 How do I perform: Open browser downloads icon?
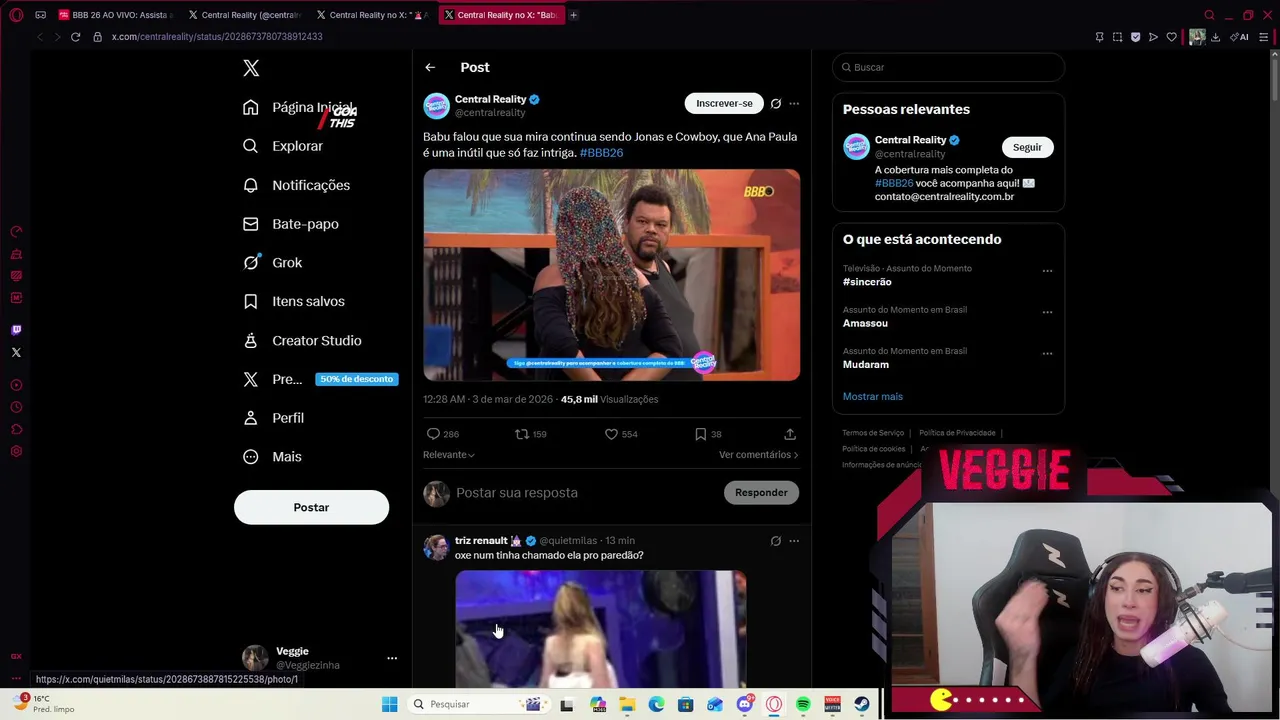coord(1215,37)
